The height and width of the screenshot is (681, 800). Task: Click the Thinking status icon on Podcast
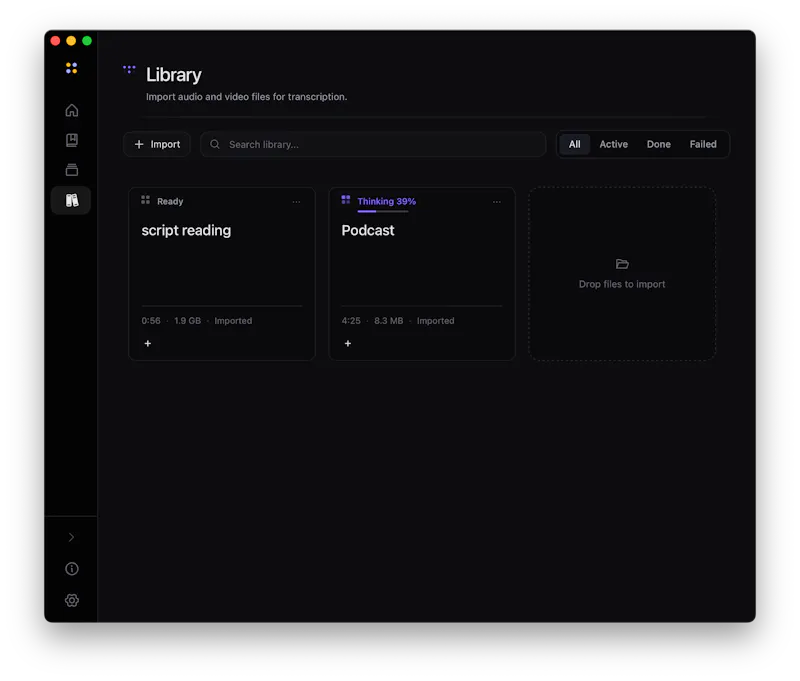(346, 199)
